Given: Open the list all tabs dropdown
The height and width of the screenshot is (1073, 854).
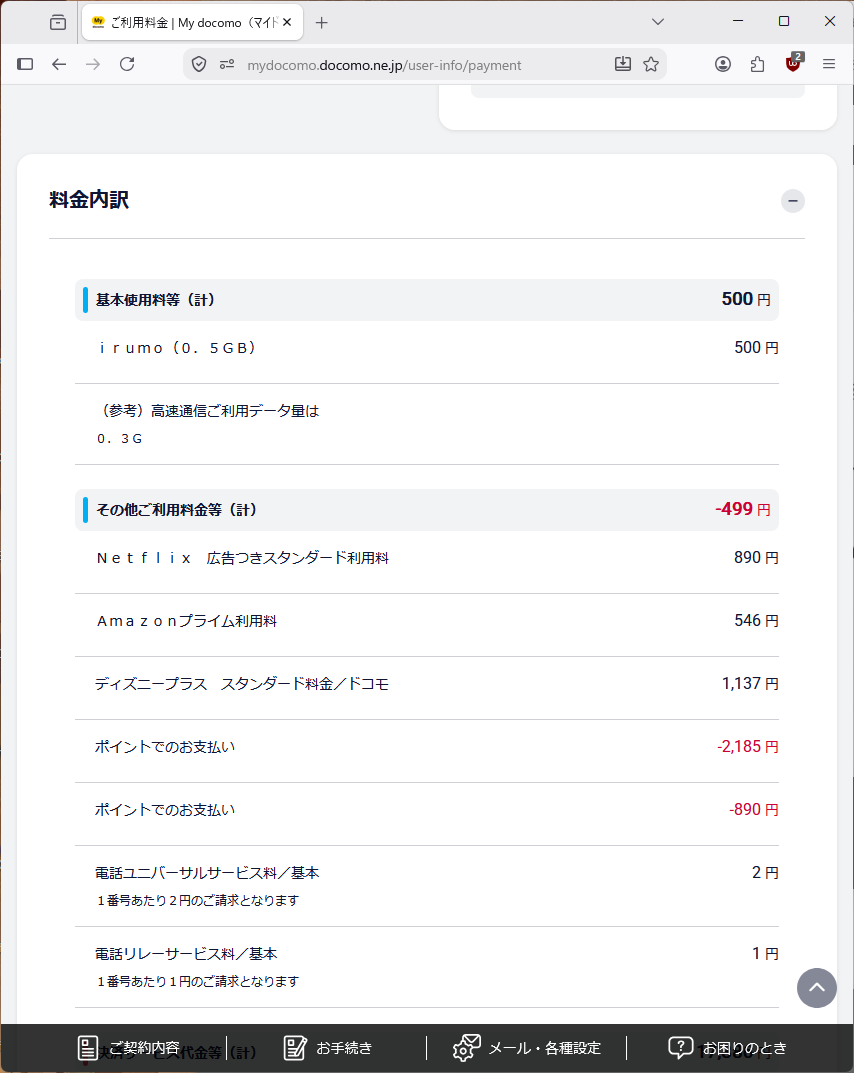Looking at the screenshot, I should pyautogui.click(x=658, y=22).
